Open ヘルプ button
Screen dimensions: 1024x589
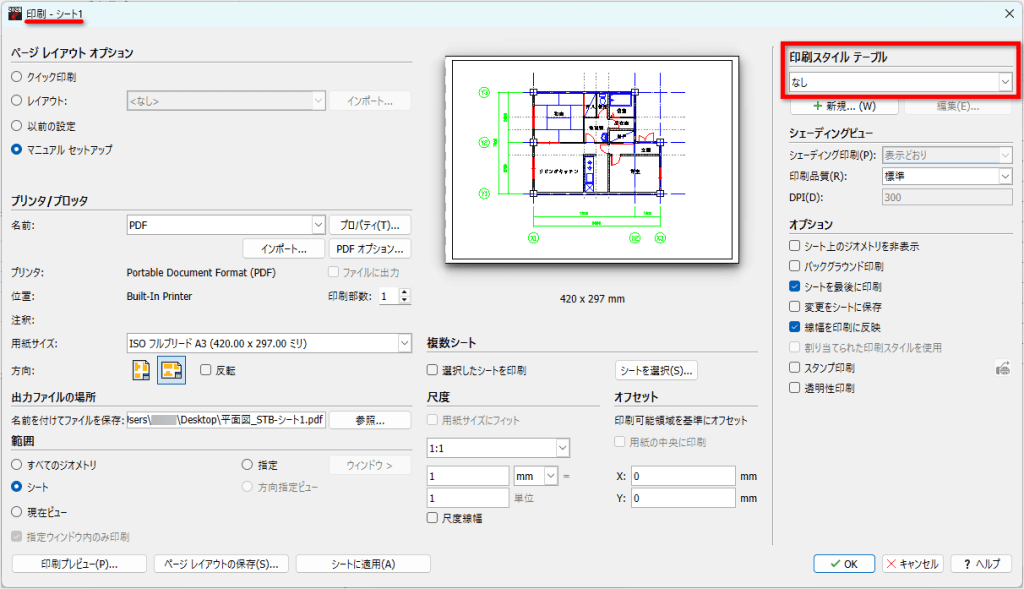pos(981,564)
